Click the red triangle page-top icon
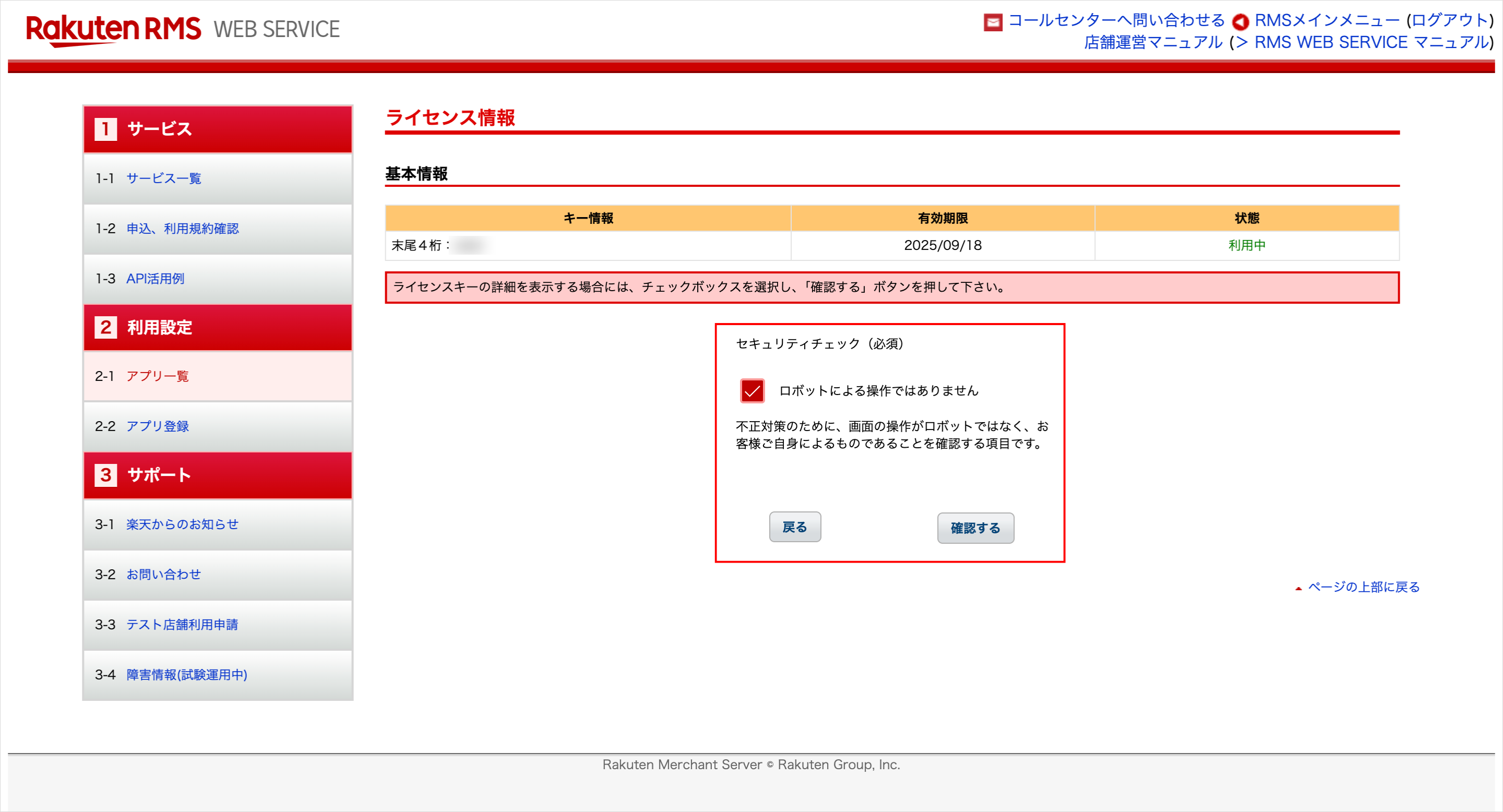The height and width of the screenshot is (812, 1503). [x=1298, y=589]
